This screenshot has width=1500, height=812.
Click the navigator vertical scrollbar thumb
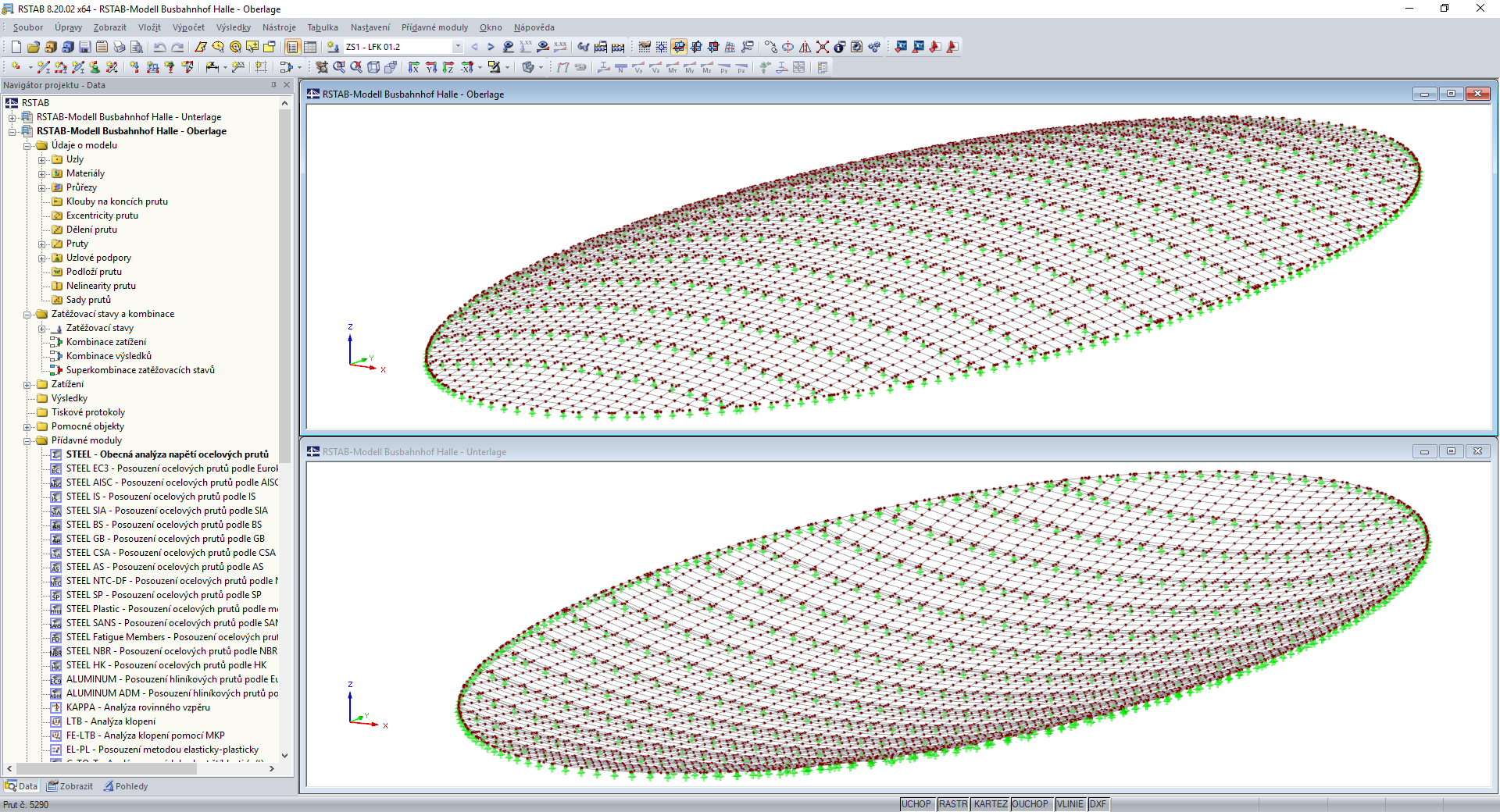click(x=284, y=286)
